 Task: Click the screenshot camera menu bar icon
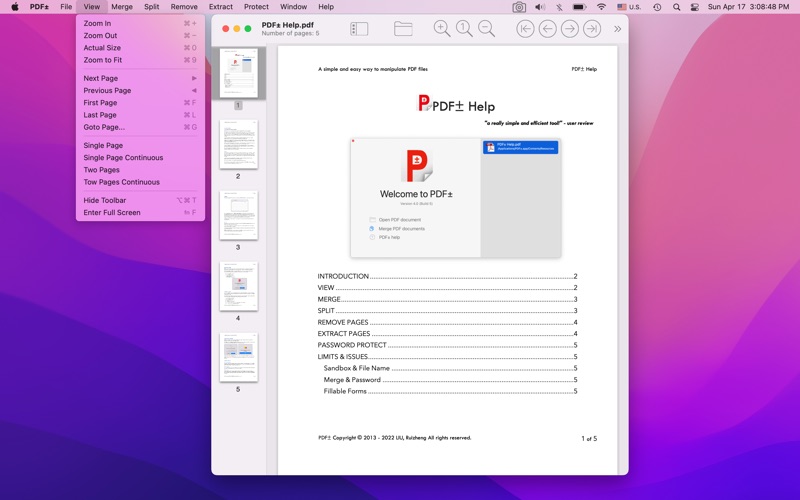coord(519,7)
